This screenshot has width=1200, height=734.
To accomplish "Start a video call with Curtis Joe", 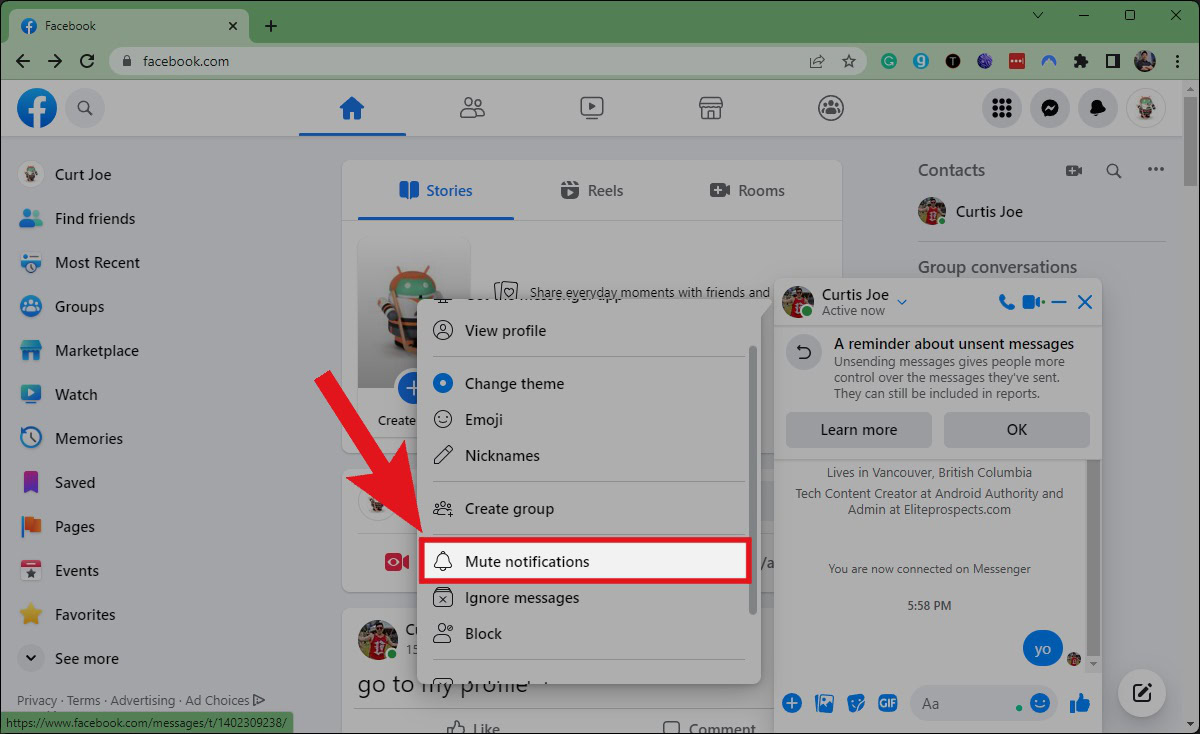I will [x=1033, y=302].
